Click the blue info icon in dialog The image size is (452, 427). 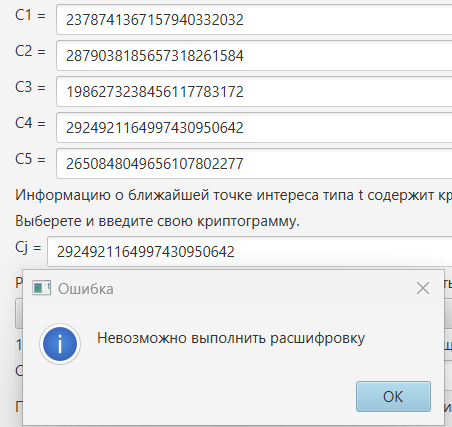tap(60, 344)
